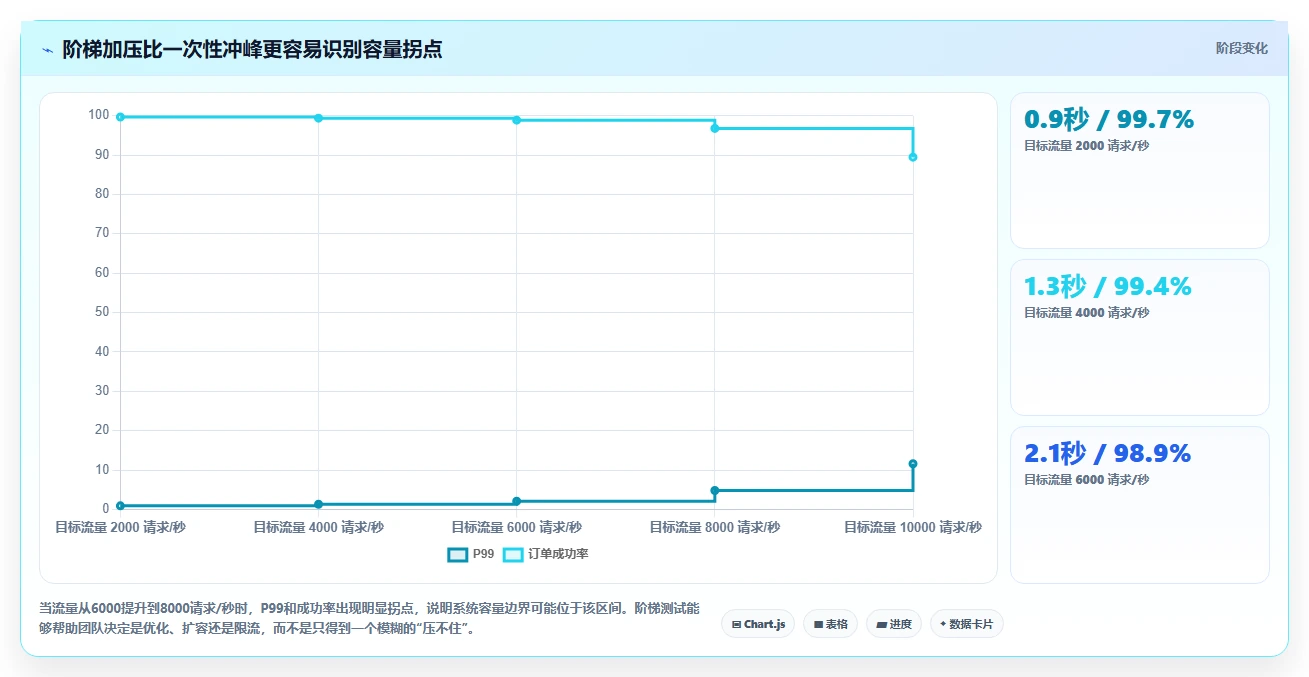Click card subtitle 目标流量 4000 请求/秒
The width and height of the screenshot is (1309, 677).
(1086, 313)
